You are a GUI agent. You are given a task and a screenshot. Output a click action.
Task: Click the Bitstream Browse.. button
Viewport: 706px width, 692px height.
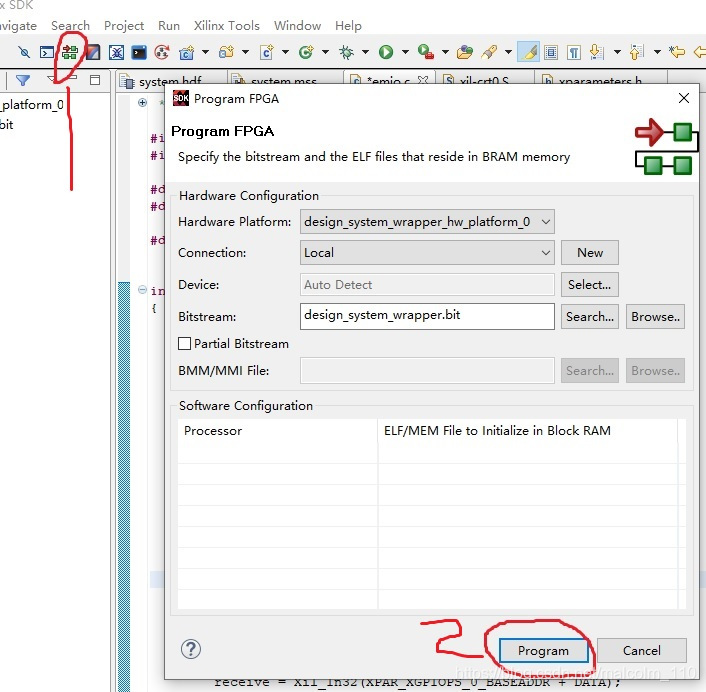point(655,317)
